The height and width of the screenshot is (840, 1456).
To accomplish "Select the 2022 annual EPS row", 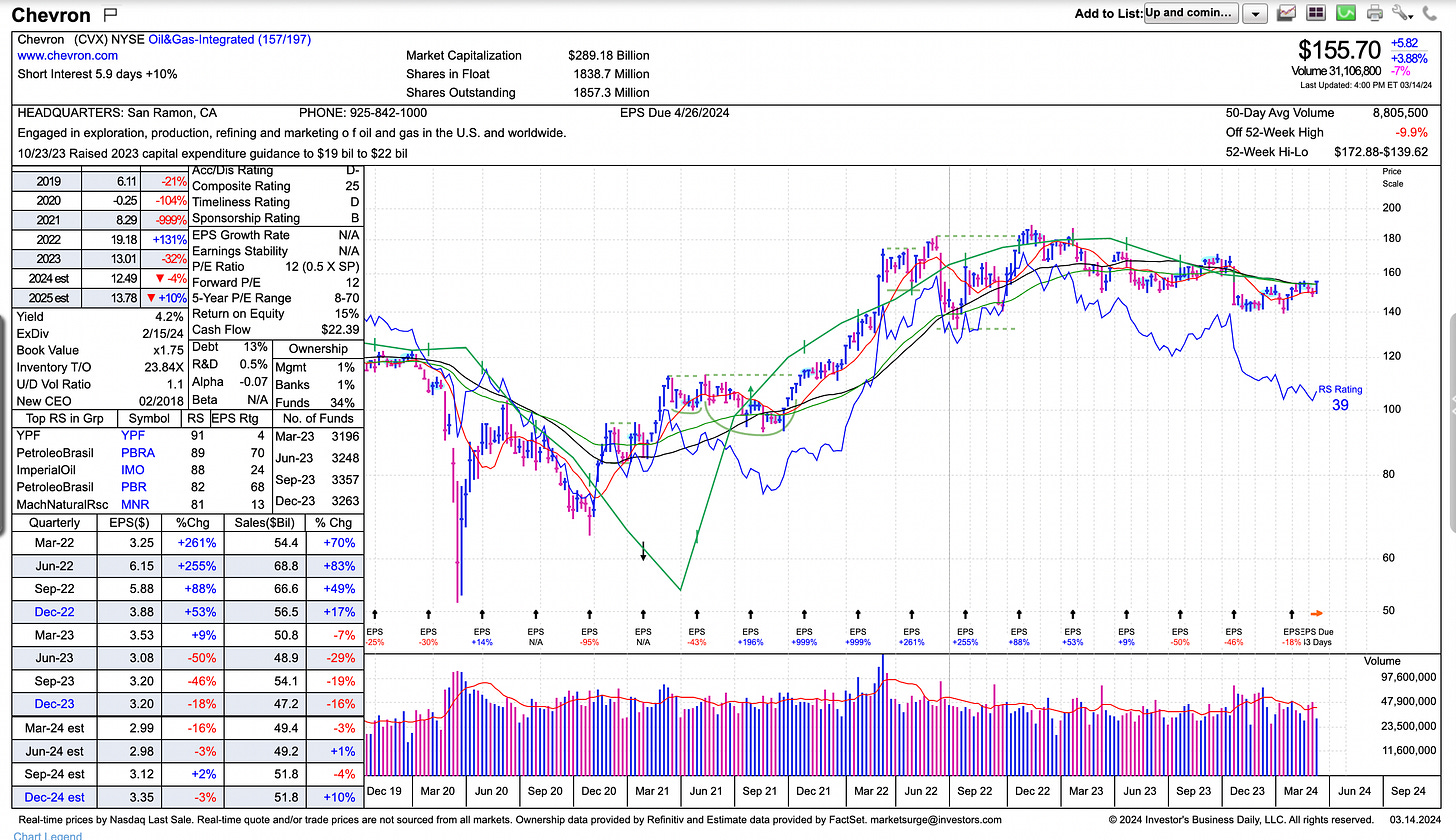I will pos(100,240).
